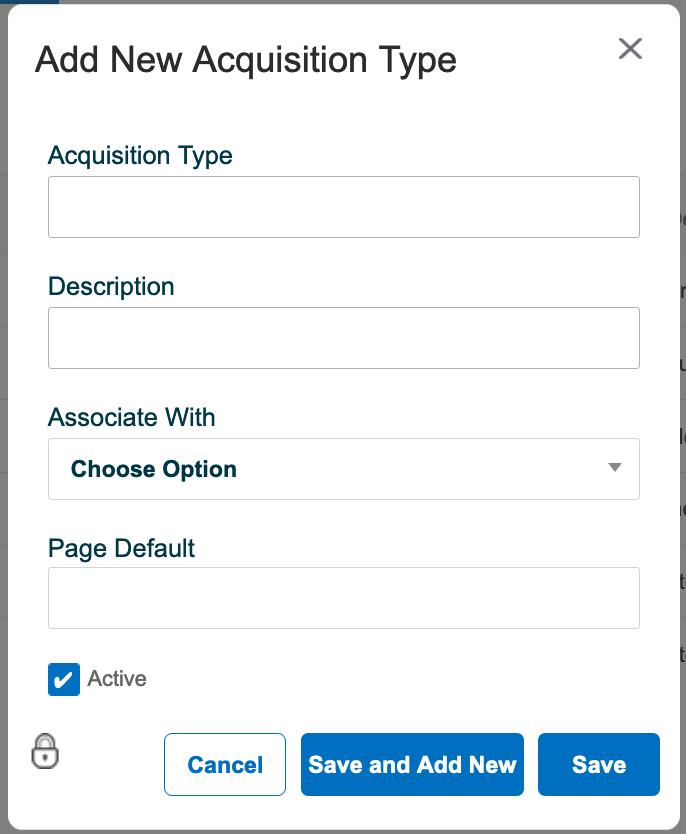Click the padlock icon near Cancel
Viewport: 686px width, 834px height.
[45, 751]
